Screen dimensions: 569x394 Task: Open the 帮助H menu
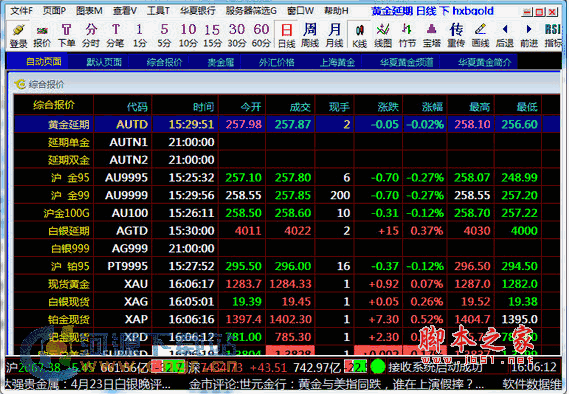(x=336, y=11)
